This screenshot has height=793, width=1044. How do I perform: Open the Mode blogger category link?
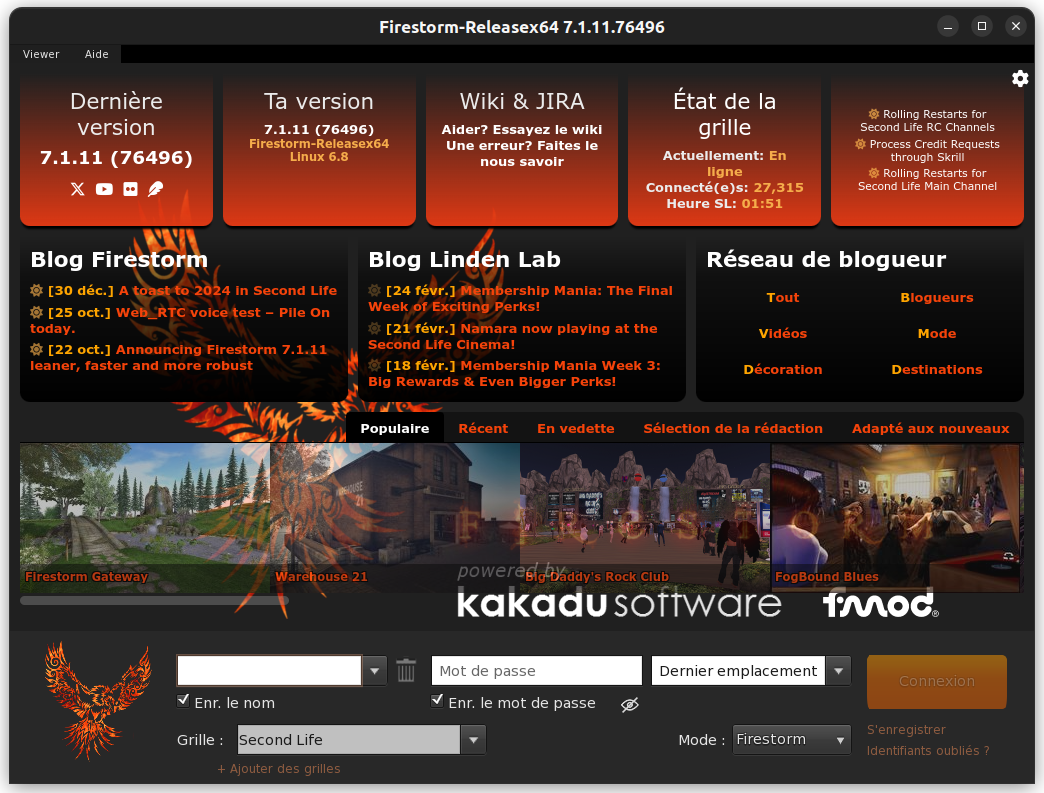point(937,334)
